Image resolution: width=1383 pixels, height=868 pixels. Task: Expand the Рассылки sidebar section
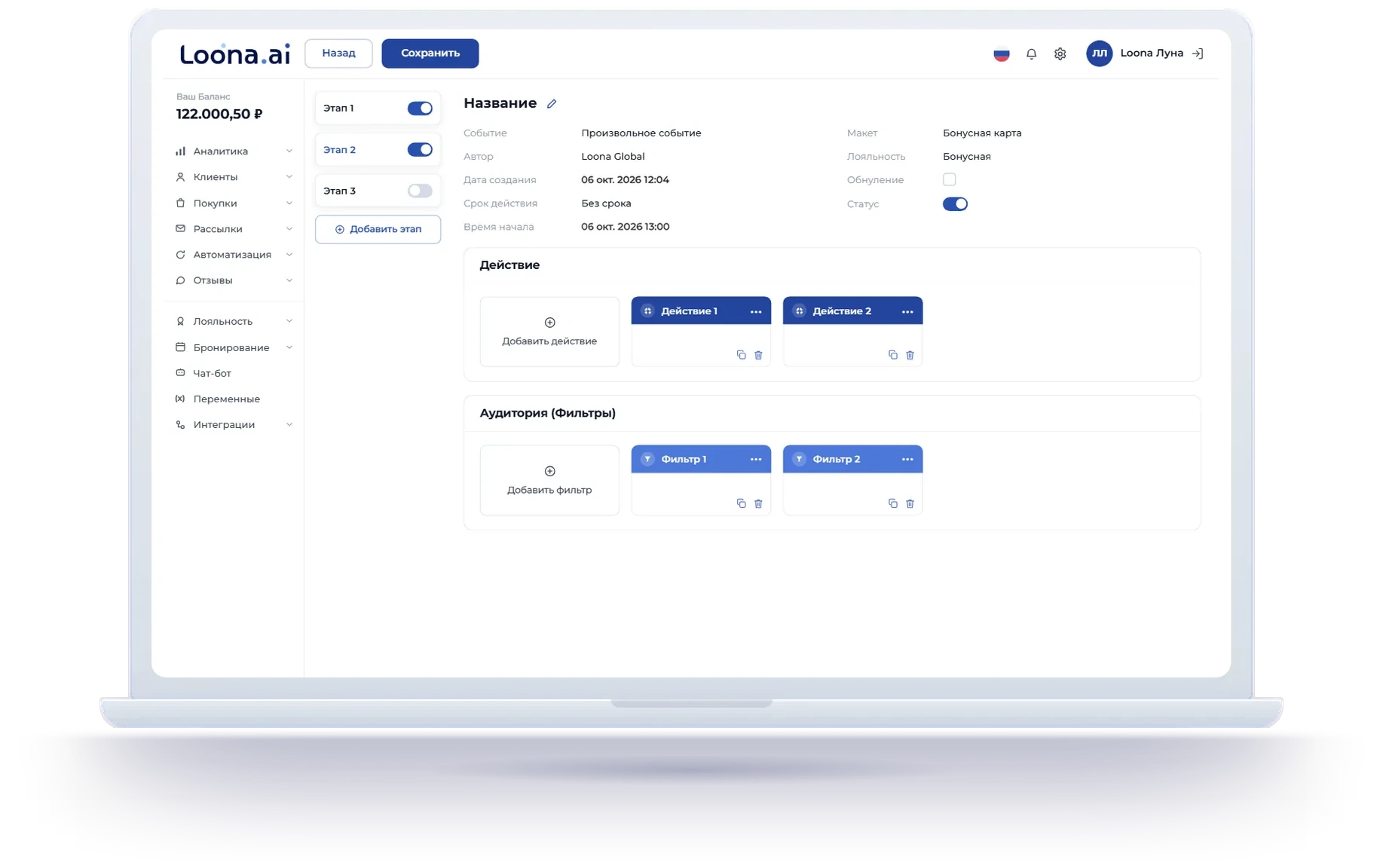click(x=234, y=229)
